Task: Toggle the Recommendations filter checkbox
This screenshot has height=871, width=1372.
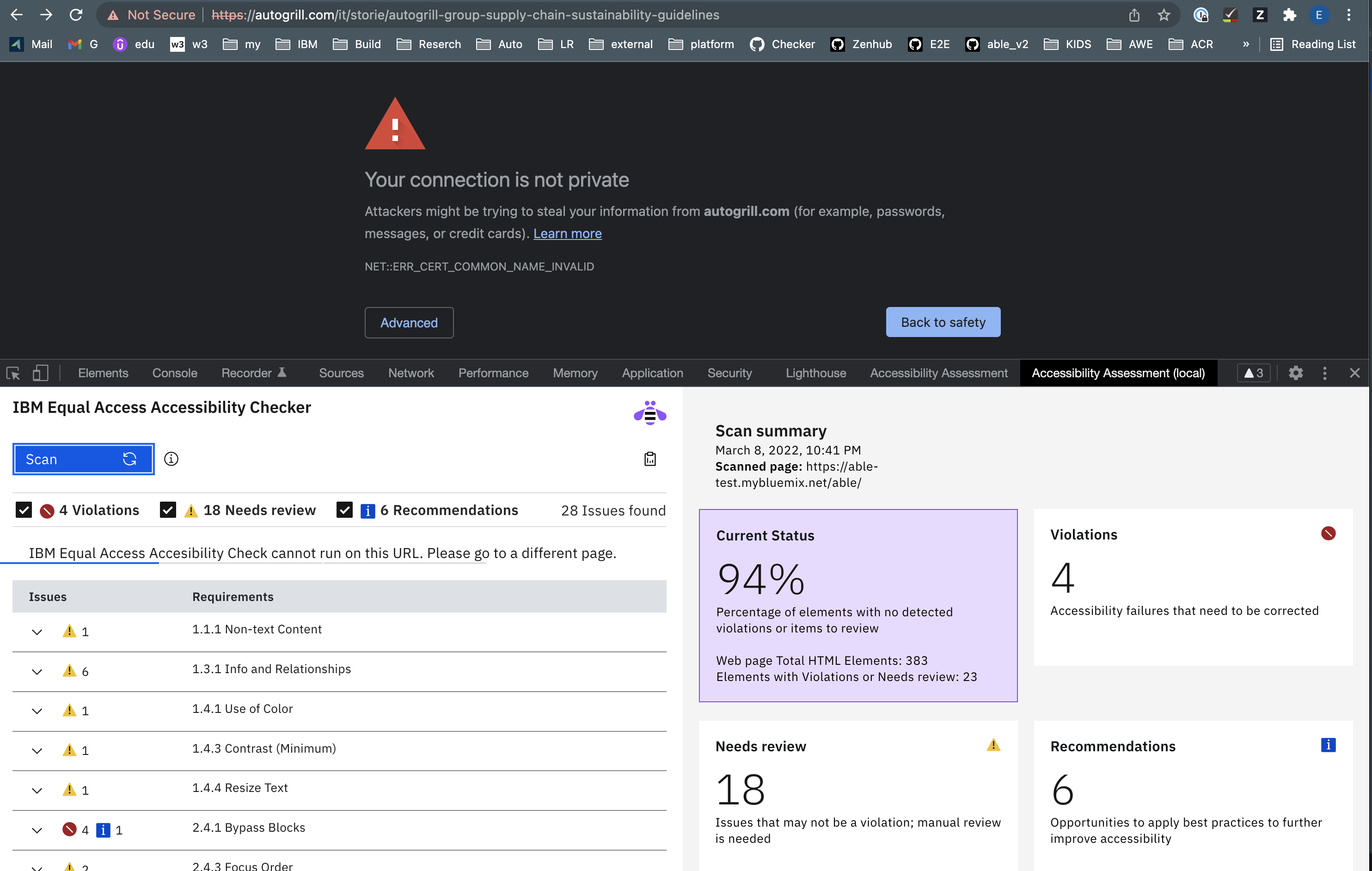Action: (x=344, y=510)
